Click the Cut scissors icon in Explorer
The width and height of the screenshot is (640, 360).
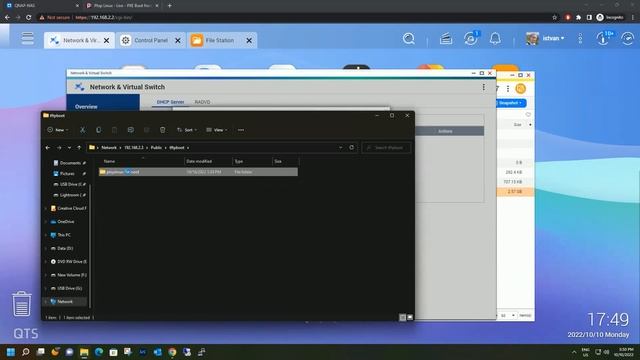tap(82, 130)
